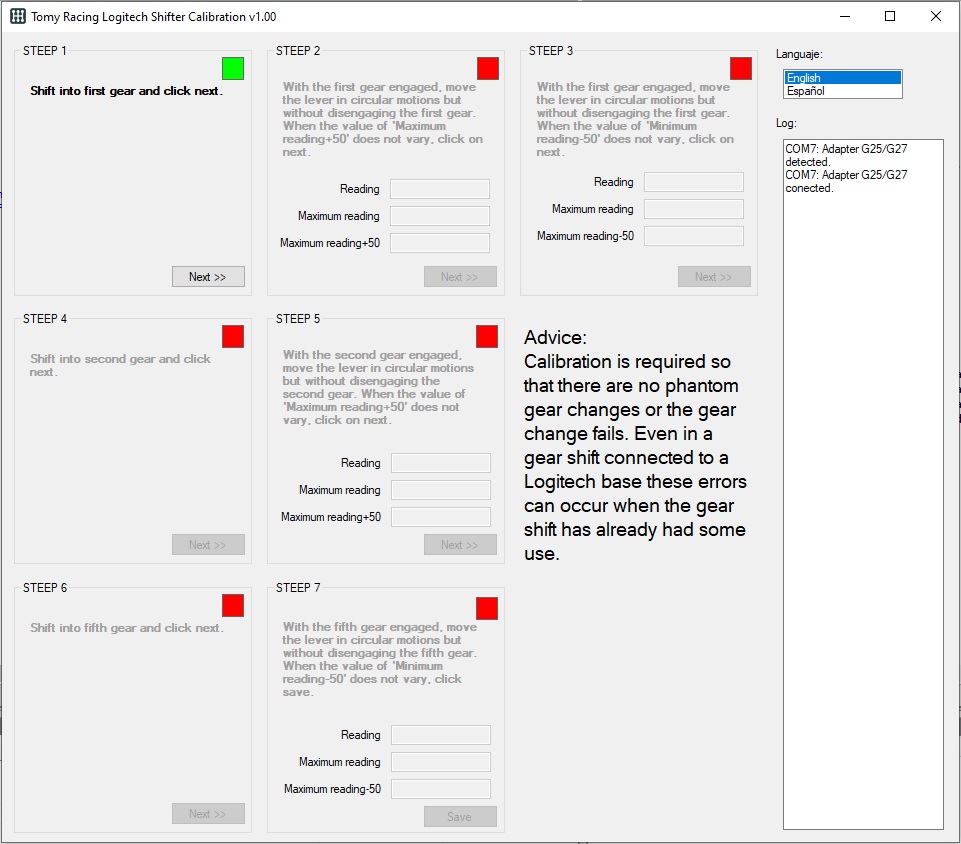Maximize the calibration window
Screen dimensions: 961x844
coord(891,17)
